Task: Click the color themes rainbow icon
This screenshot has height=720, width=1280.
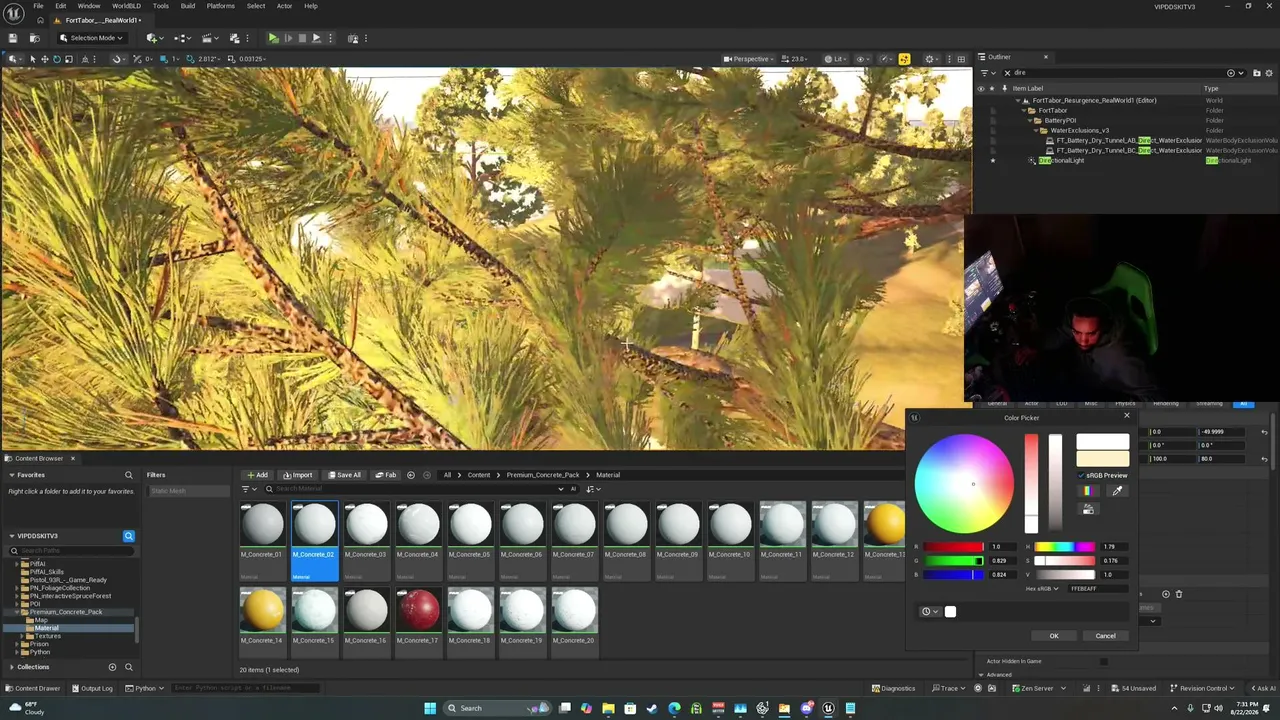Action: [x=1087, y=490]
